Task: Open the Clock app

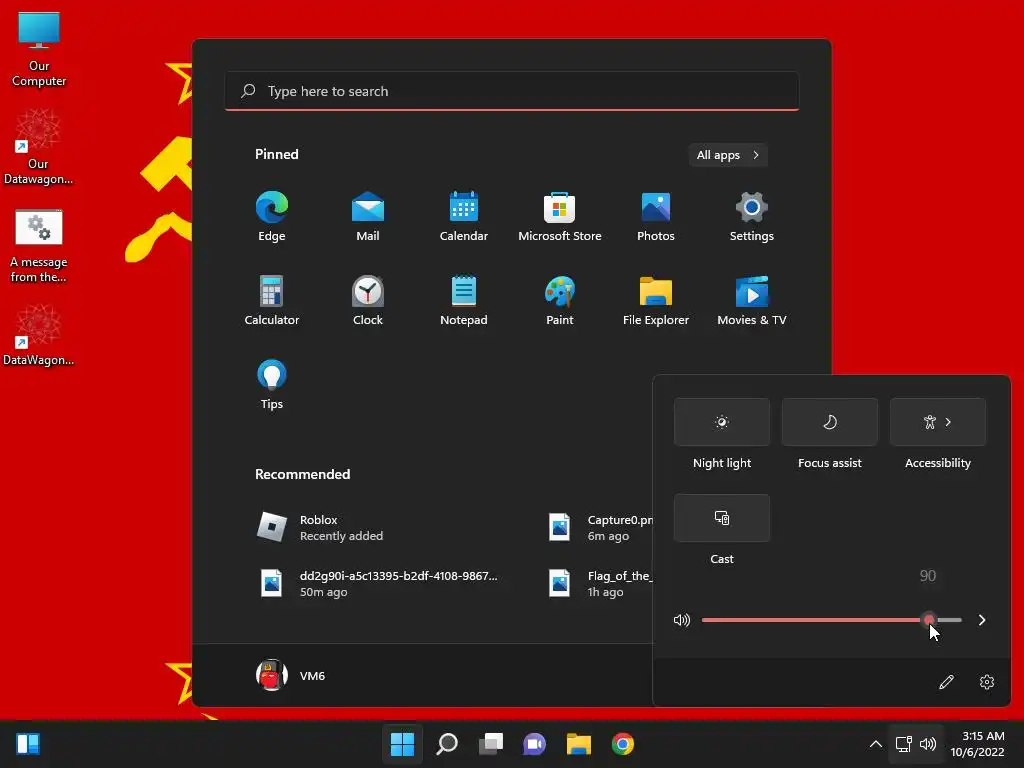Action: tap(368, 300)
